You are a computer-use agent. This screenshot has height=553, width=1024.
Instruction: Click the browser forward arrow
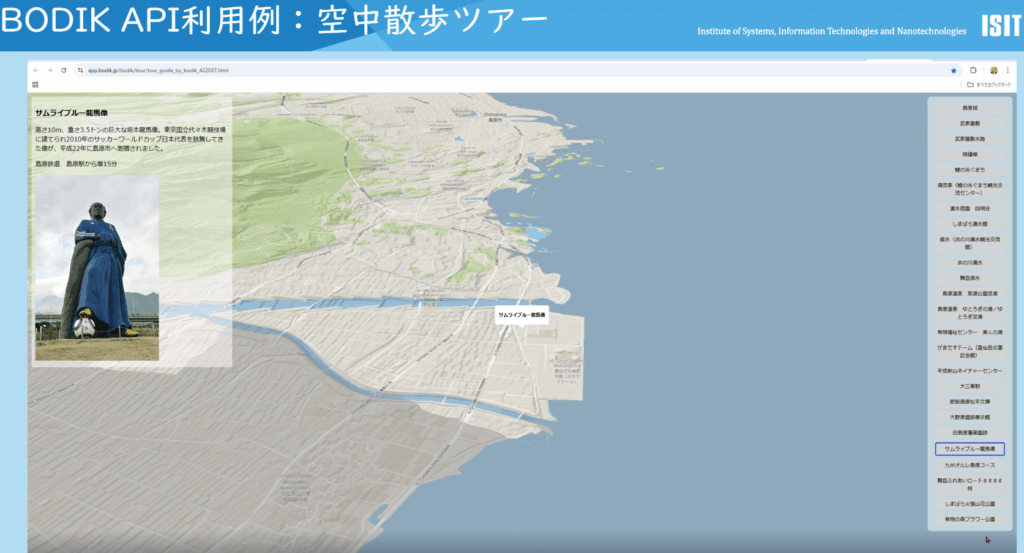coord(50,71)
